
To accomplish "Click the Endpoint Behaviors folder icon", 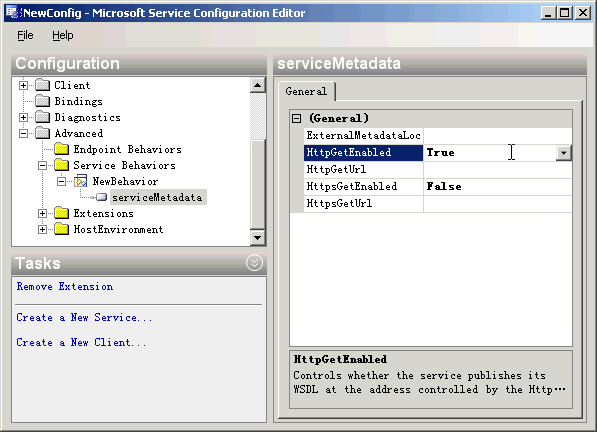I will 62,149.
